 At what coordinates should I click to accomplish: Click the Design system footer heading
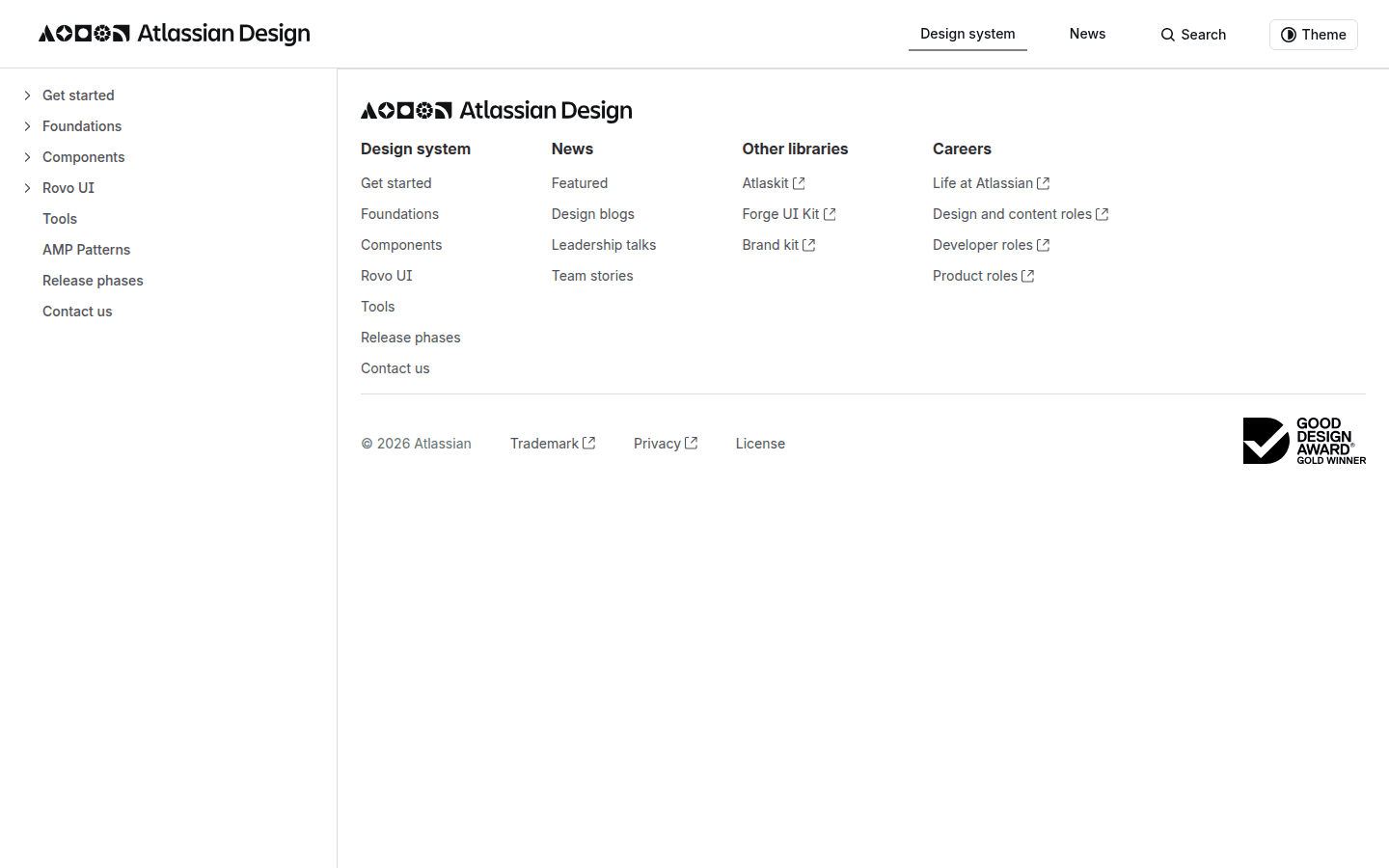point(416,149)
